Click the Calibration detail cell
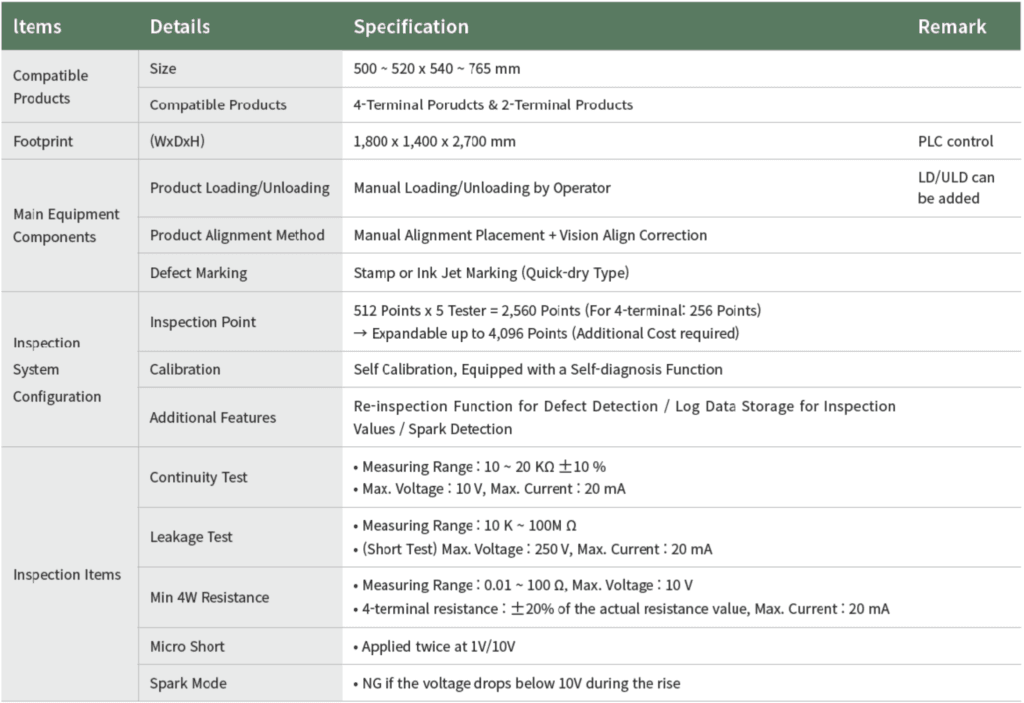The width and height of the screenshot is (1024, 703). pos(185,369)
